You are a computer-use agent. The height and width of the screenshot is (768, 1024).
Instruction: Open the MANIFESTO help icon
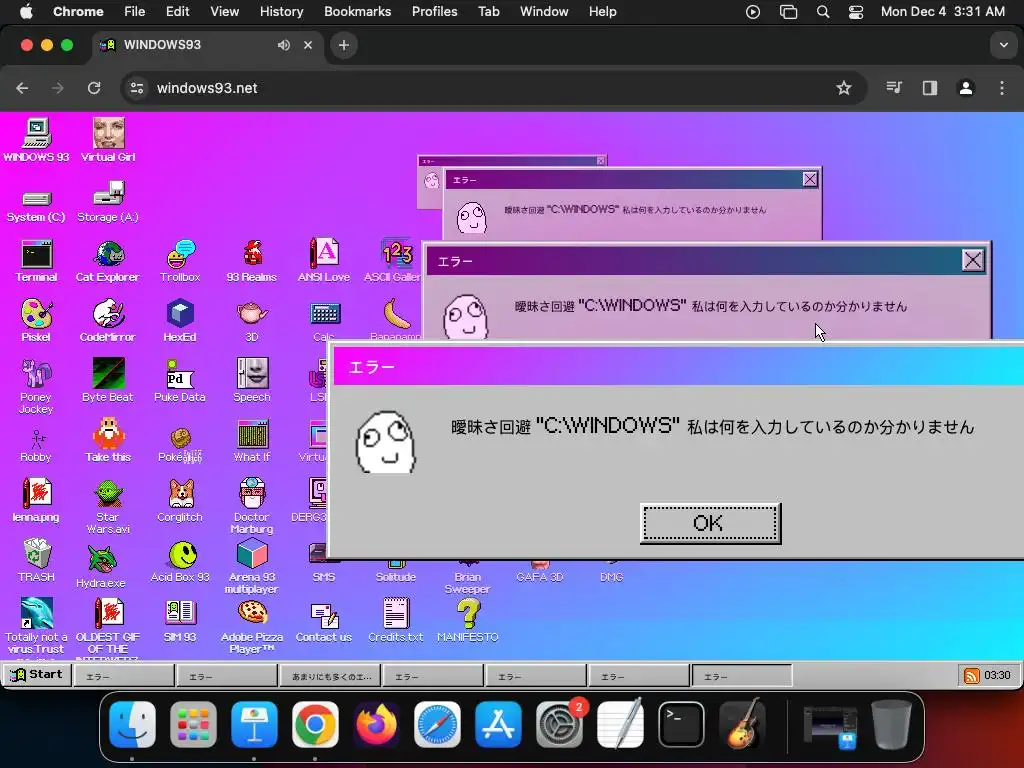click(468, 621)
